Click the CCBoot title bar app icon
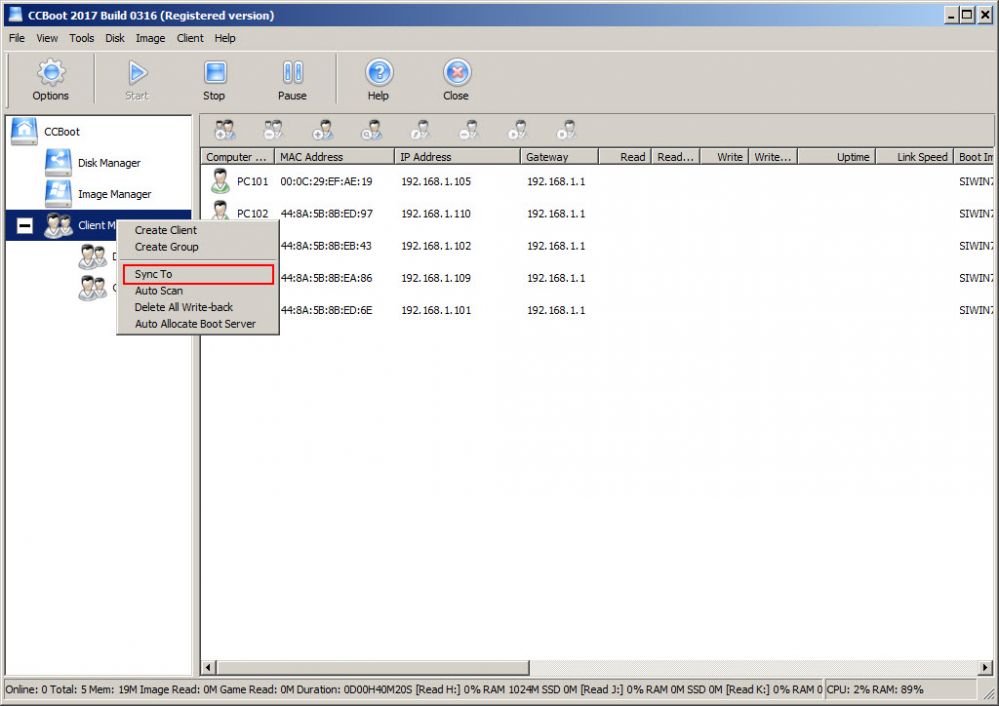 click(14, 14)
